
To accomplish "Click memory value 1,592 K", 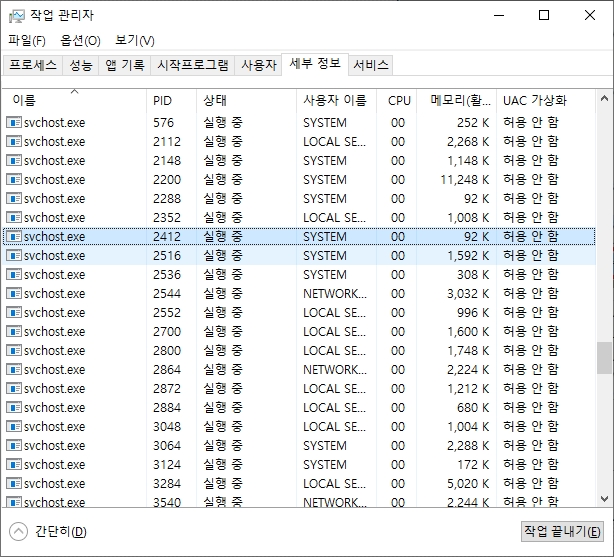I will click(468, 255).
